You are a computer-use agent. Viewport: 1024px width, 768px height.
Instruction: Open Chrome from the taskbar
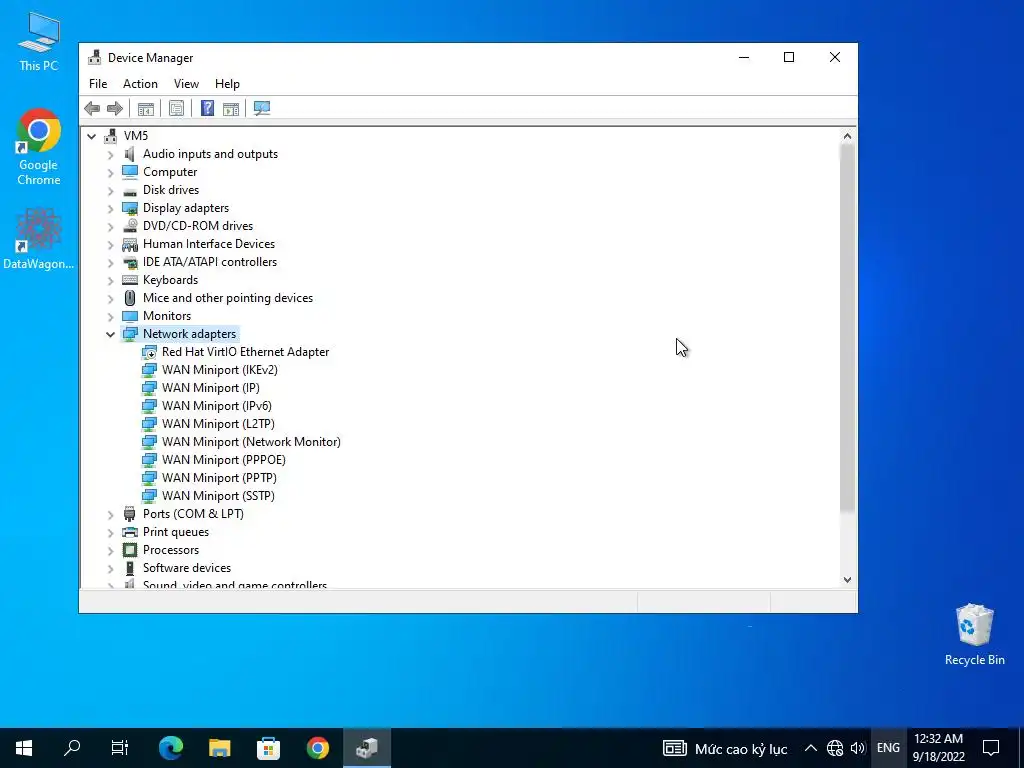point(318,748)
